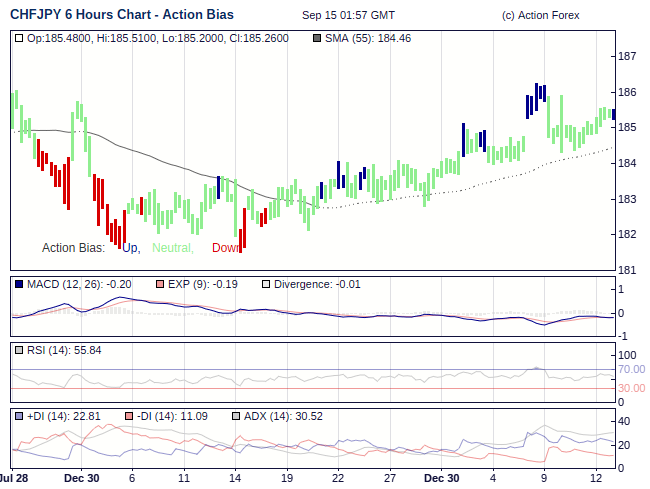
Task: Click the EXP (9) pink legend square
Action: (x=160, y=284)
